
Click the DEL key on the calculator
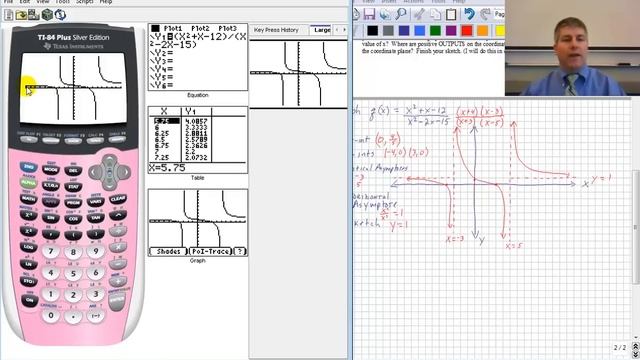point(73,171)
